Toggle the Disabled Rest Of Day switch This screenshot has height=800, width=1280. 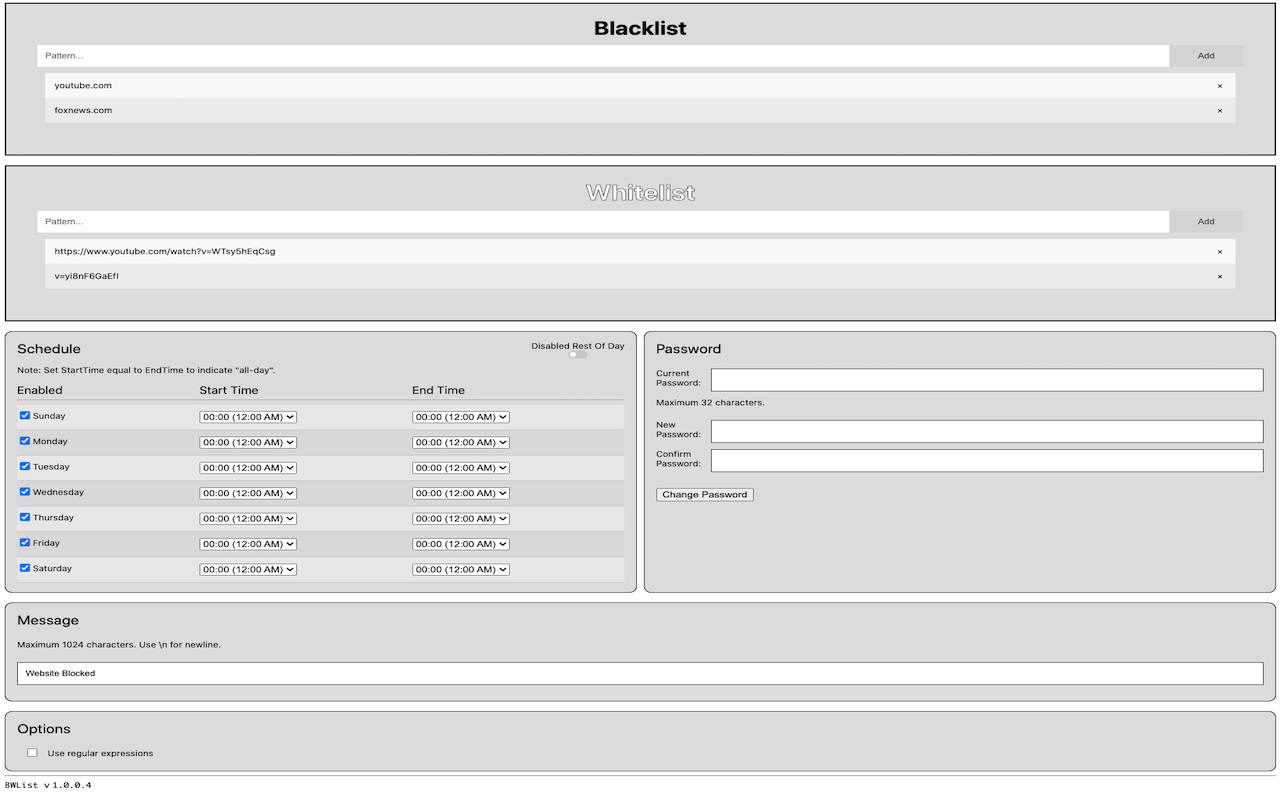click(x=577, y=354)
